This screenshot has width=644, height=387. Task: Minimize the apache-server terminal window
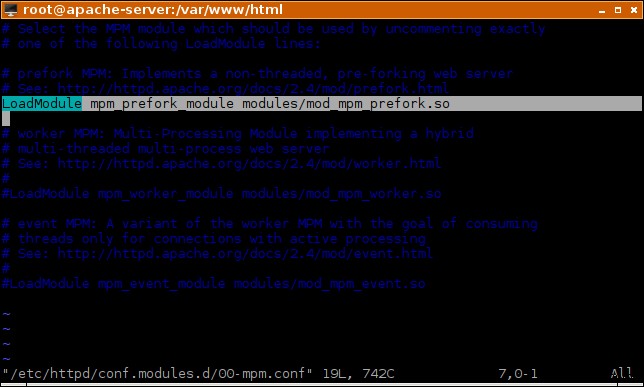(602, 10)
